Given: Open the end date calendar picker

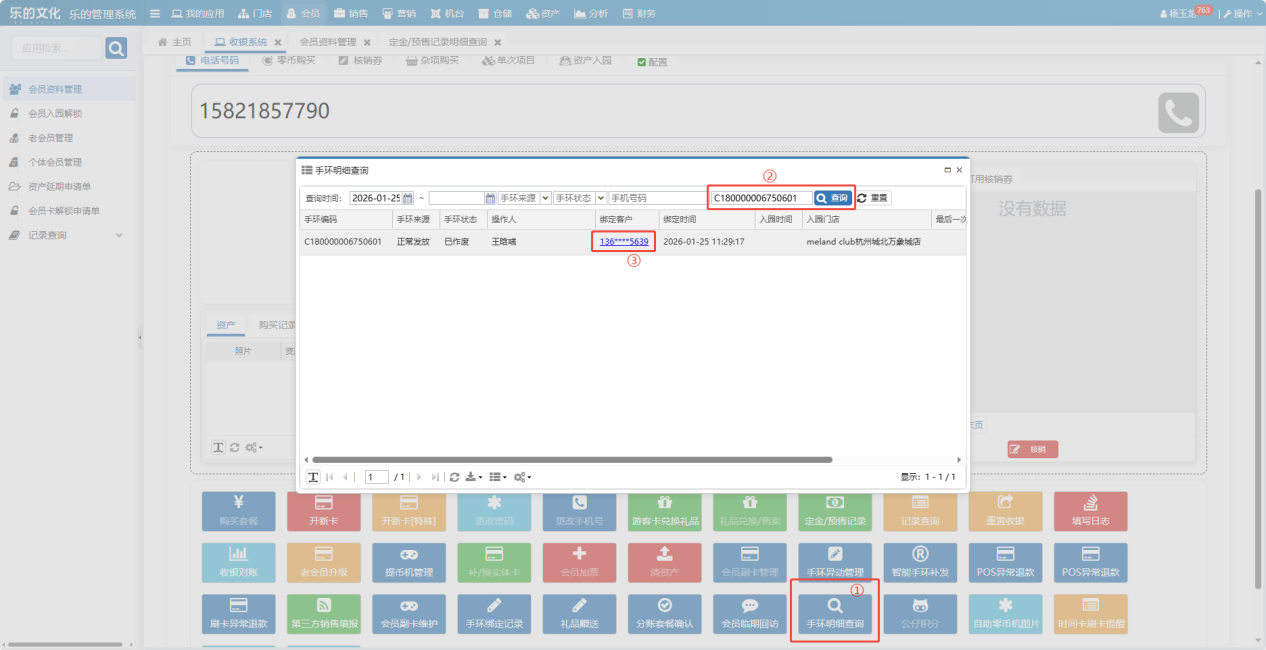Looking at the screenshot, I should tap(490, 198).
